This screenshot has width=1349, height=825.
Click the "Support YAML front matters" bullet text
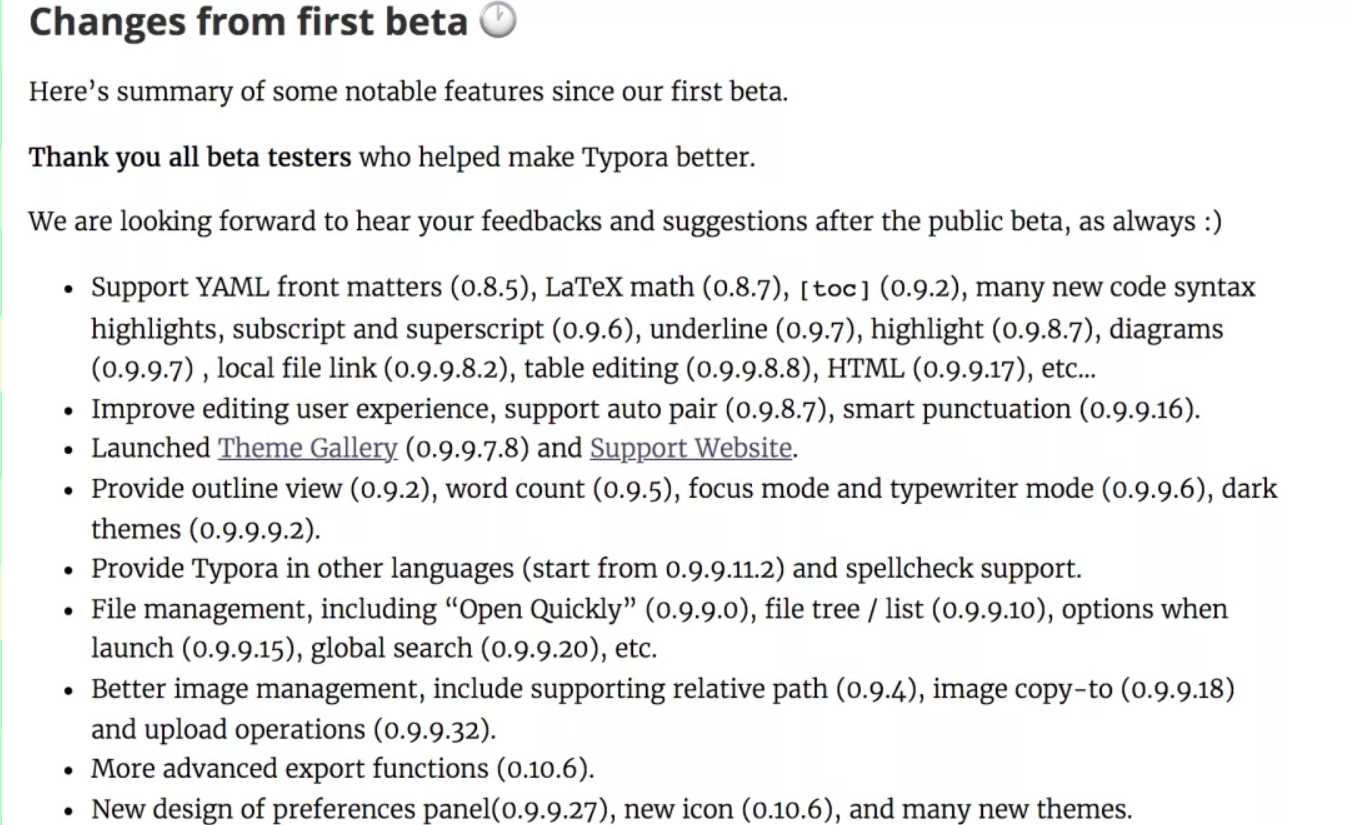pyautogui.click(x=673, y=328)
